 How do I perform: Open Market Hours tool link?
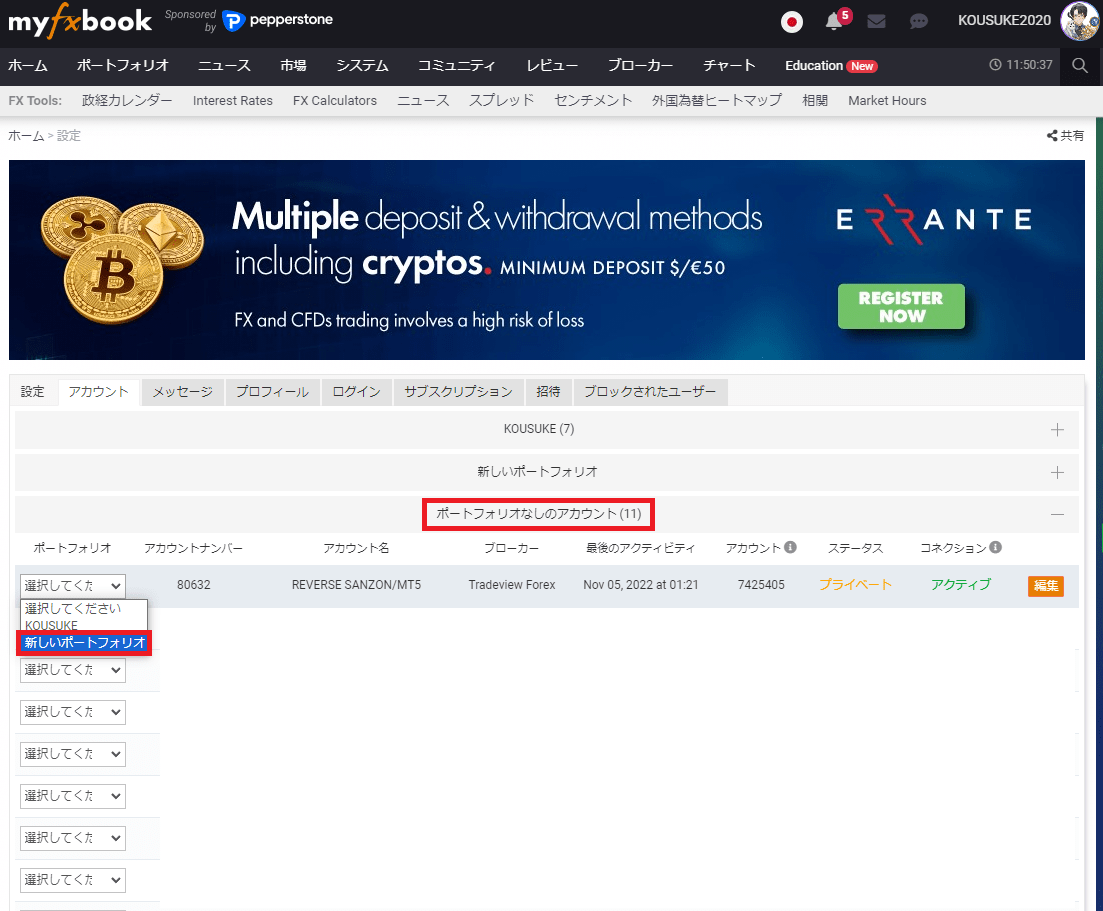(x=887, y=101)
